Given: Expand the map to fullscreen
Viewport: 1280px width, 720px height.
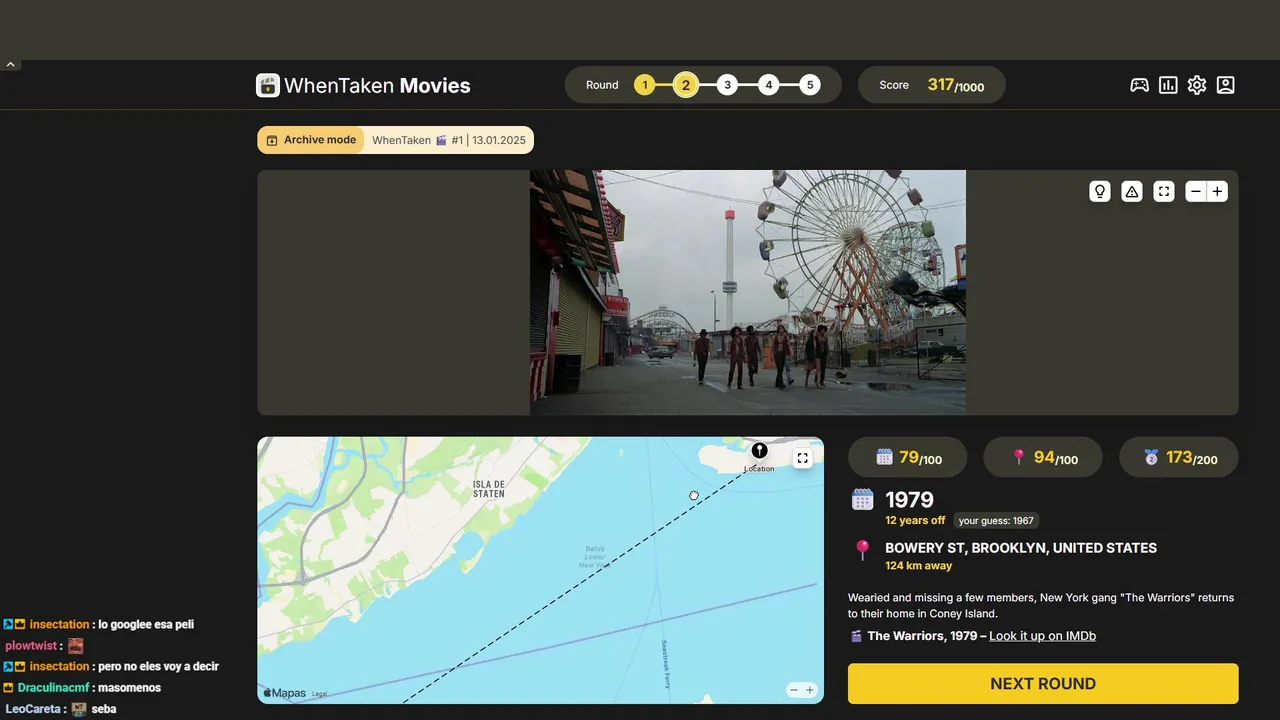Looking at the screenshot, I should (802, 458).
